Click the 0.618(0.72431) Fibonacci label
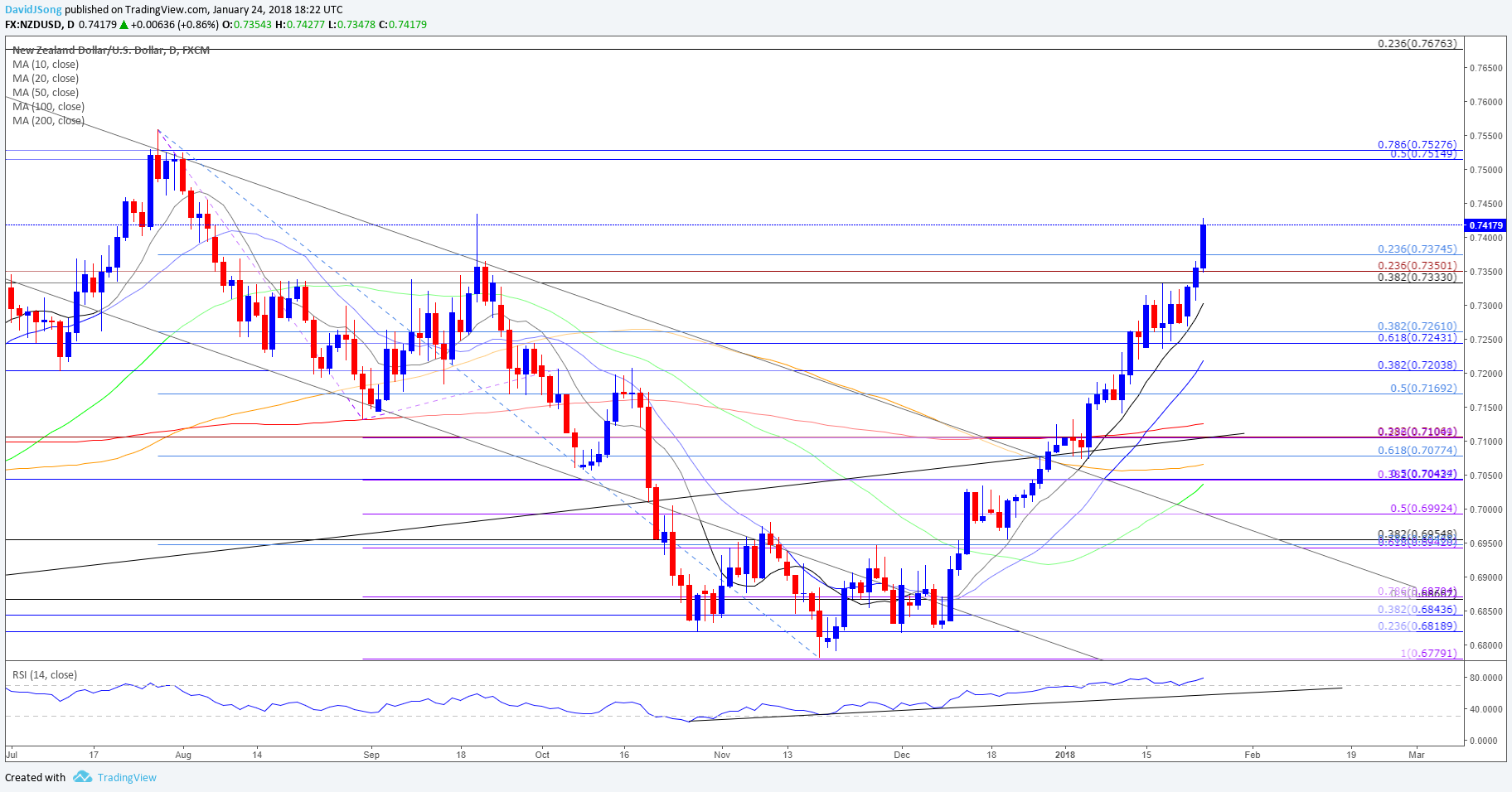 tap(1417, 338)
